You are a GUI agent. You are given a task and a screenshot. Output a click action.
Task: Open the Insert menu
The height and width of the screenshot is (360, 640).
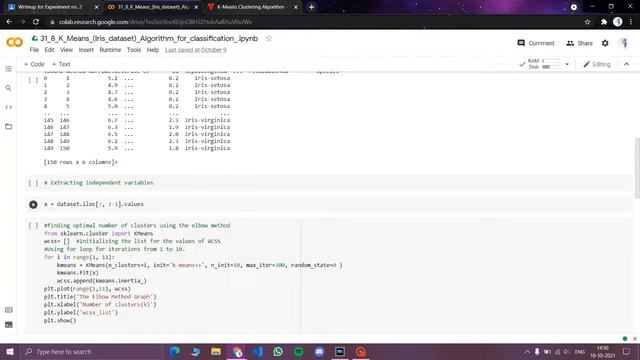[x=86, y=50]
